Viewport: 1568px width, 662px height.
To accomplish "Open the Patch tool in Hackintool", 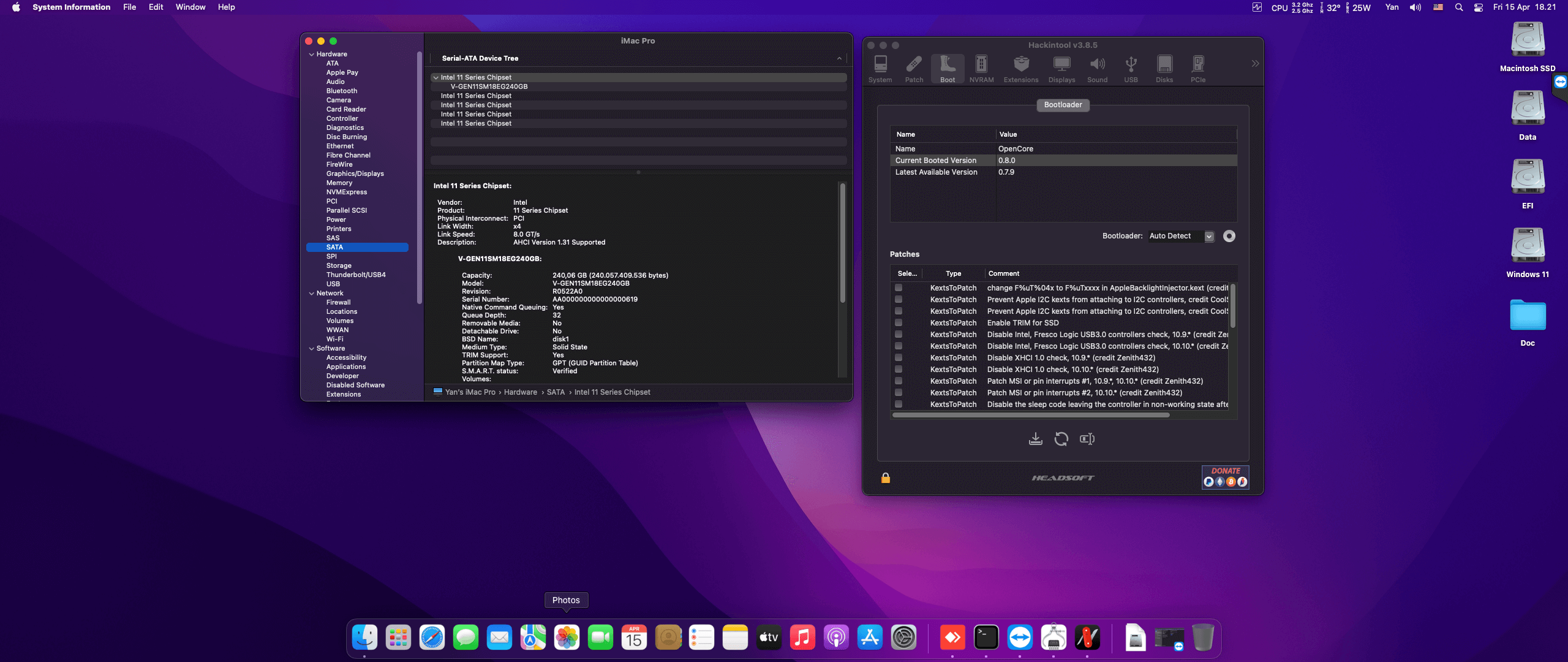I will click(914, 69).
